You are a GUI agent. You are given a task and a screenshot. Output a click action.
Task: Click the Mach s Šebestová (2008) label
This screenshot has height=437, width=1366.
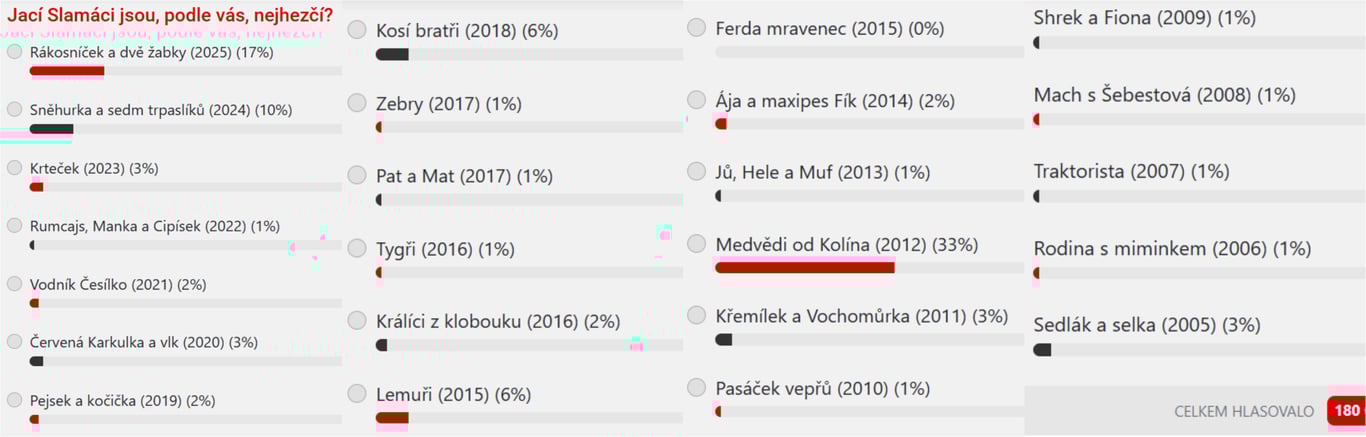coord(1165,95)
